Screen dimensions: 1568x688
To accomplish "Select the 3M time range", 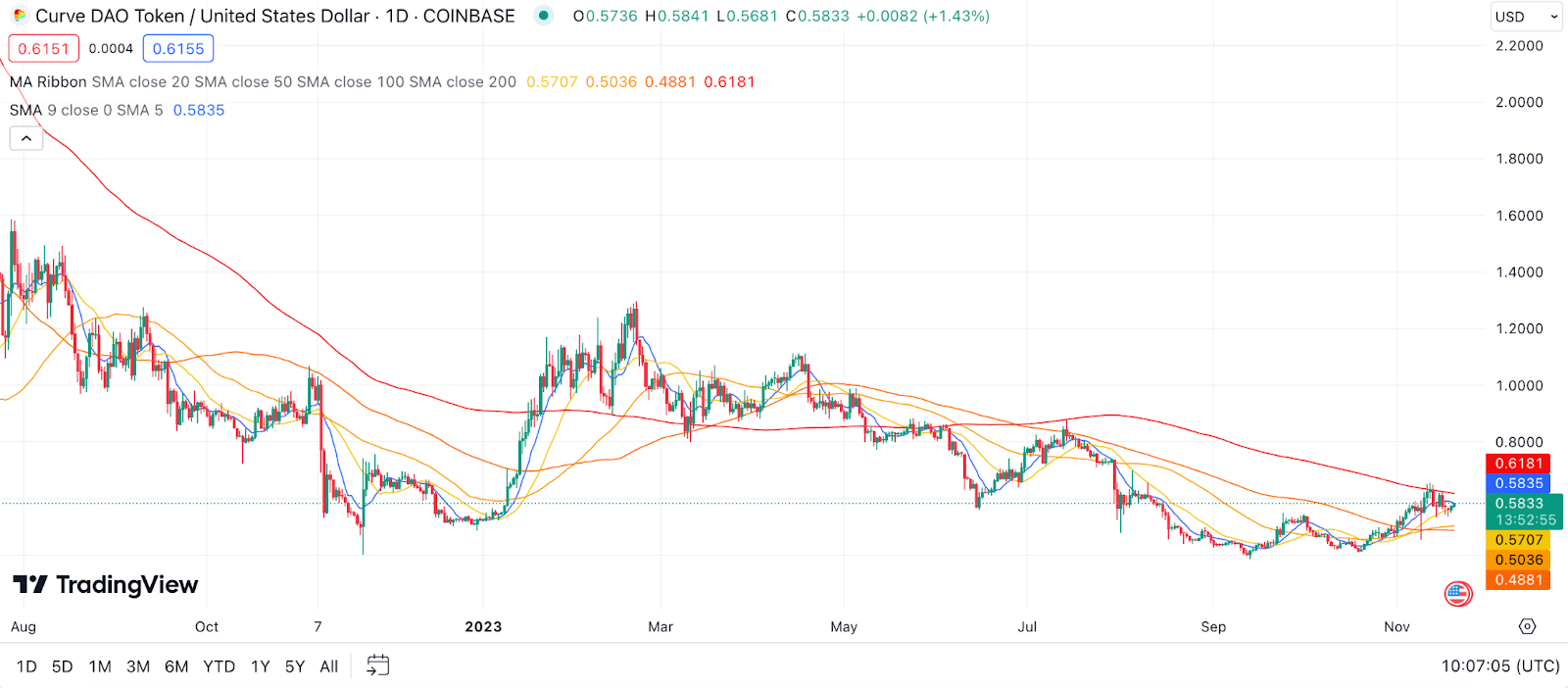I will pyautogui.click(x=138, y=666).
